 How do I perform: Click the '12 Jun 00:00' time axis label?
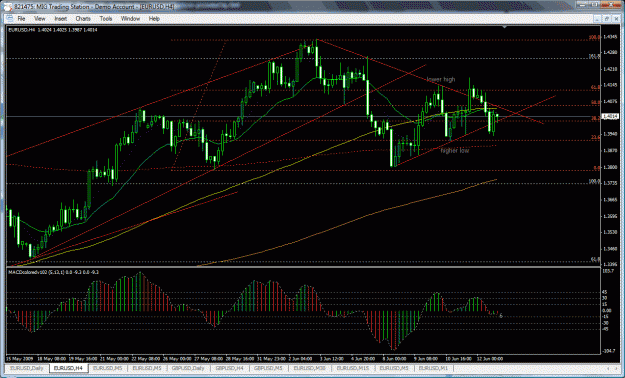pyautogui.click(x=491, y=358)
